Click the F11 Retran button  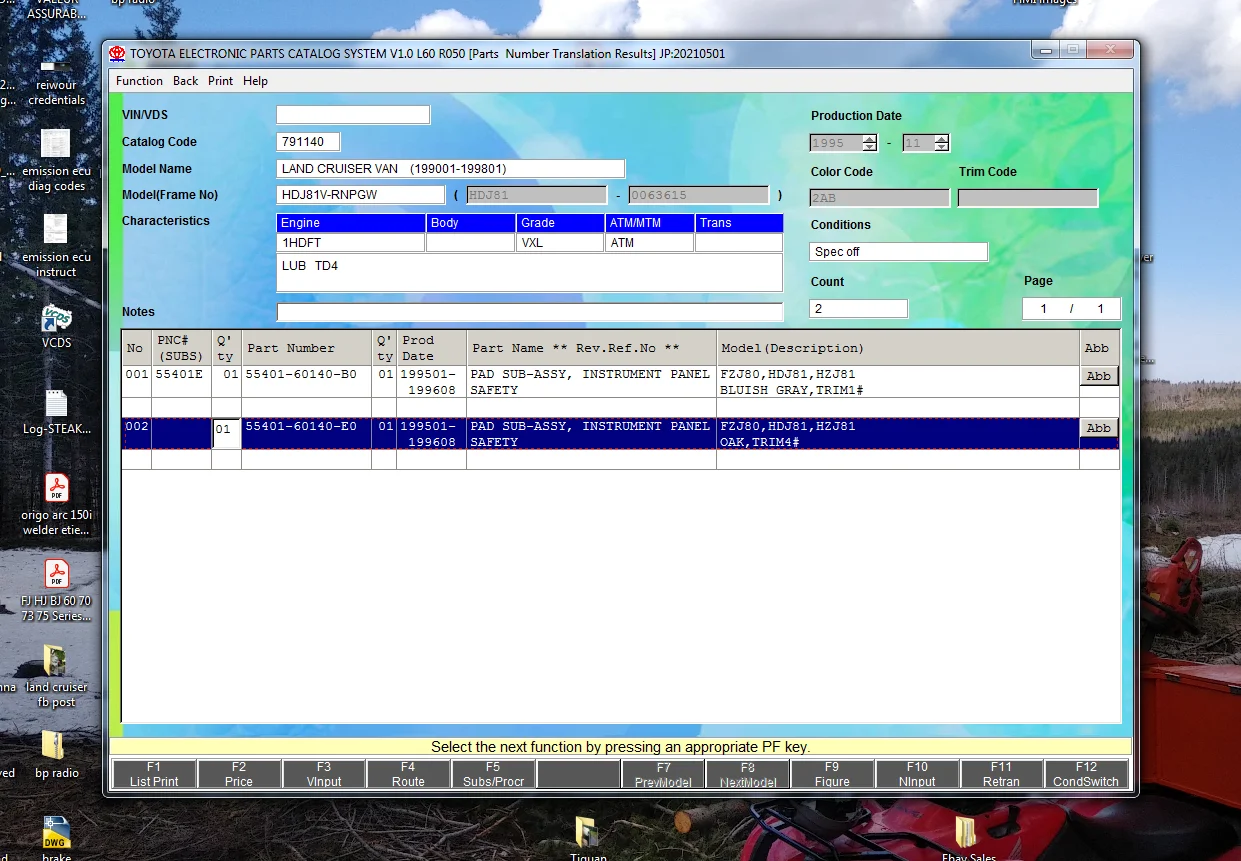pos(1001,774)
